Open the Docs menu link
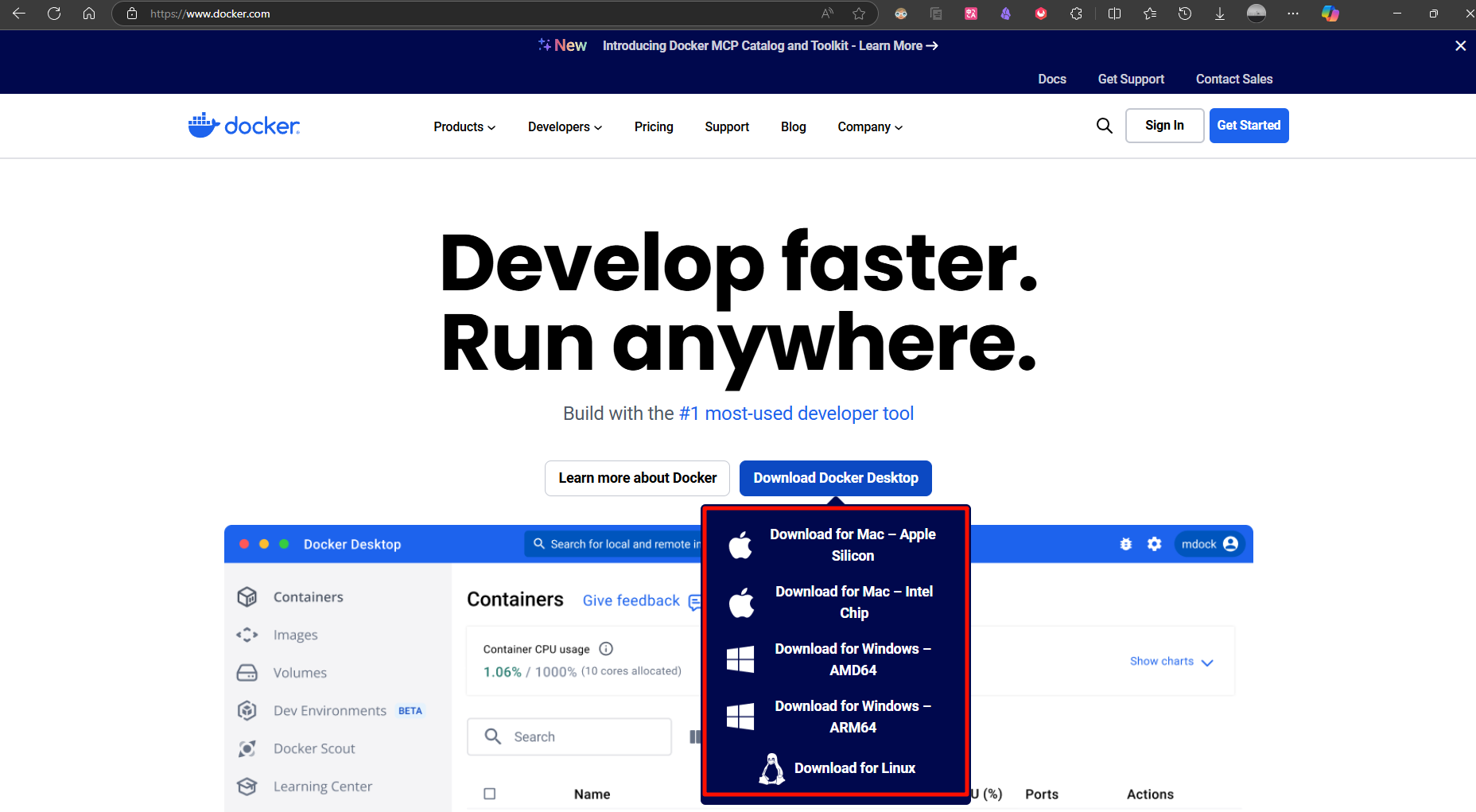 click(x=1051, y=79)
